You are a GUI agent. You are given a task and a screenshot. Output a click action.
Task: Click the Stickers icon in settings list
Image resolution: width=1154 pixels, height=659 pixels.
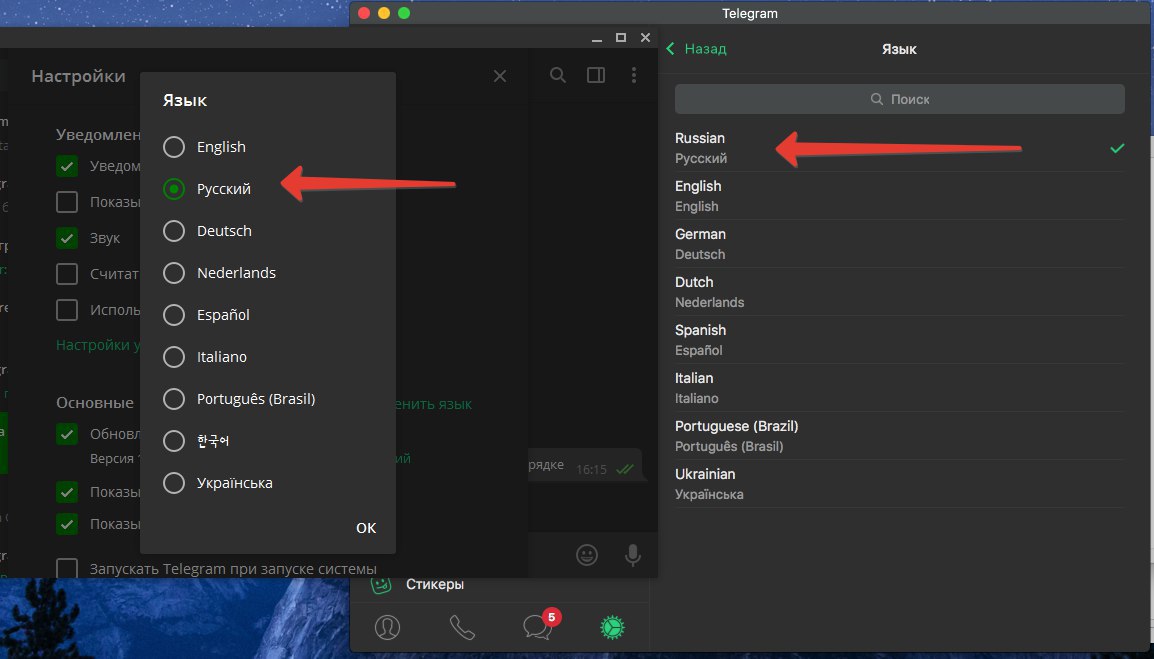(380, 585)
